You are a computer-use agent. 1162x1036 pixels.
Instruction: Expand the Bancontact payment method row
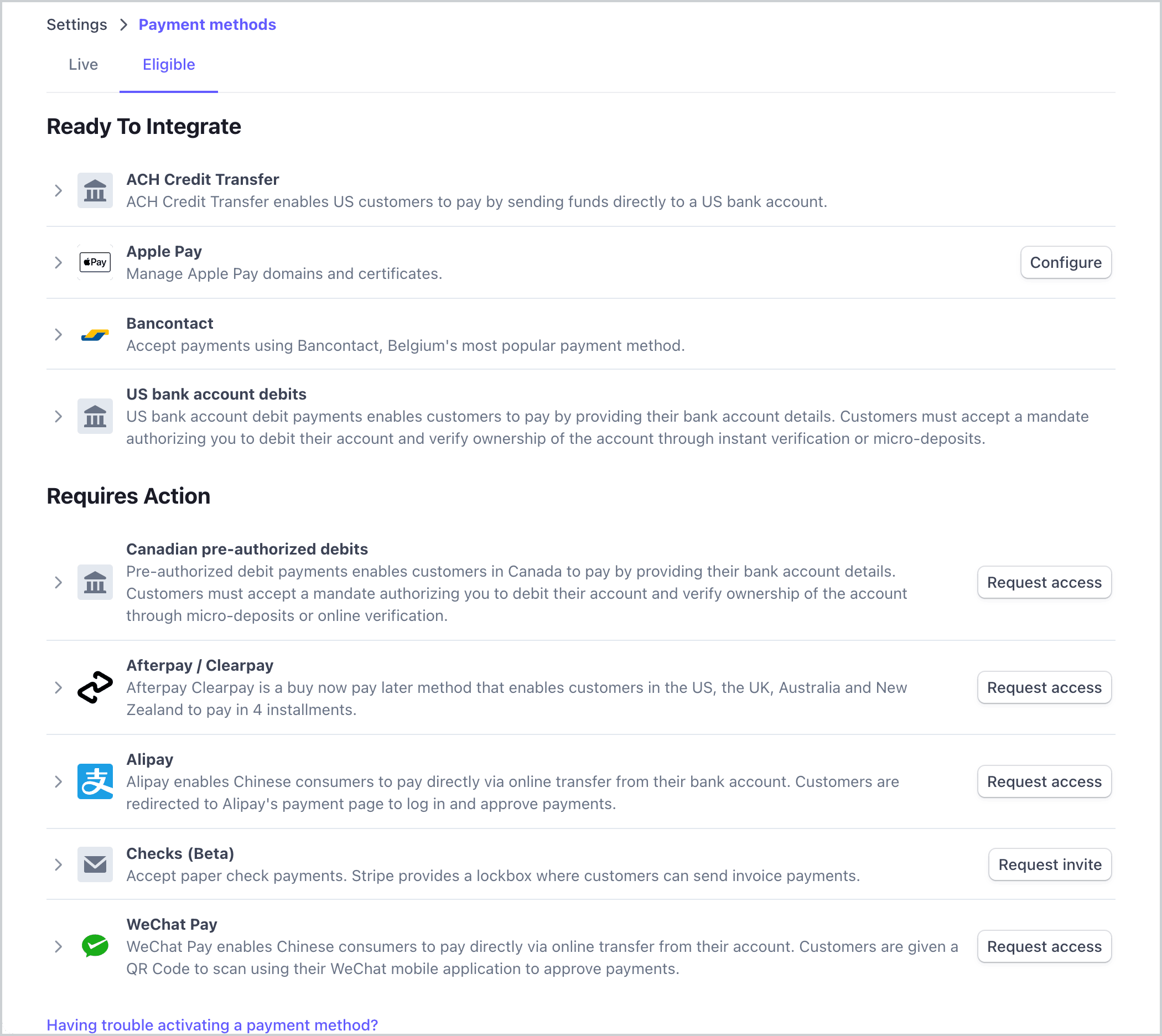click(57, 333)
